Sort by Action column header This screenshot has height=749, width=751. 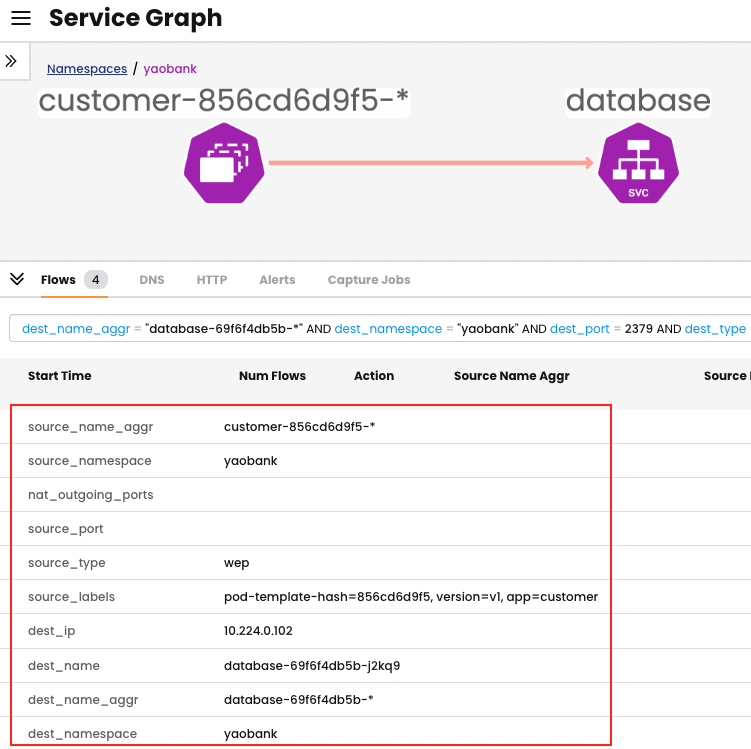[374, 376]
